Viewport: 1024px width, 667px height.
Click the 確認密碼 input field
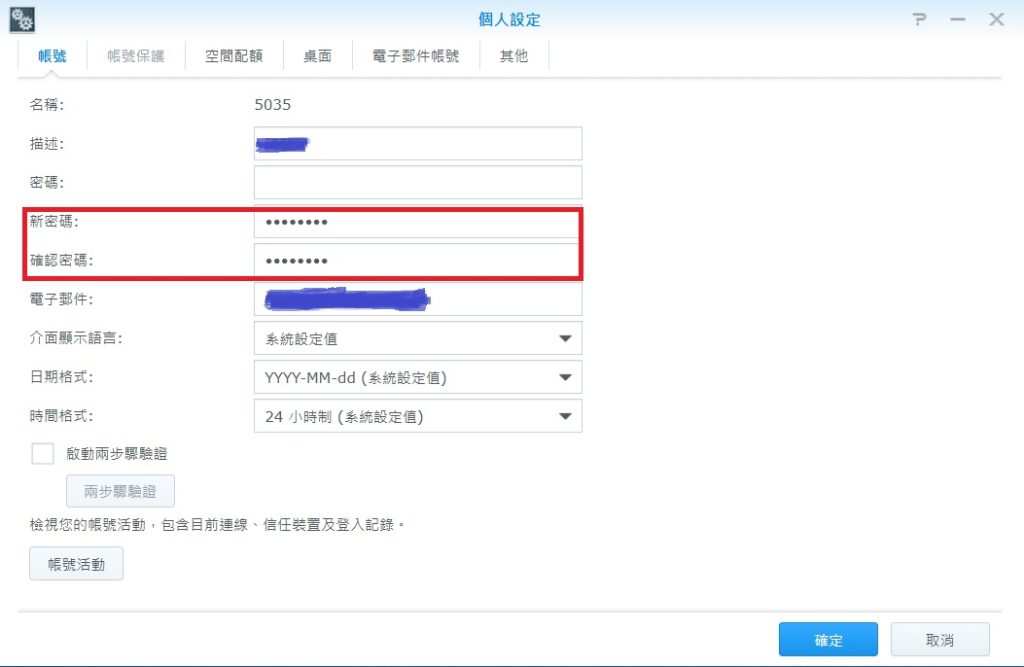(x=417, y=261)
